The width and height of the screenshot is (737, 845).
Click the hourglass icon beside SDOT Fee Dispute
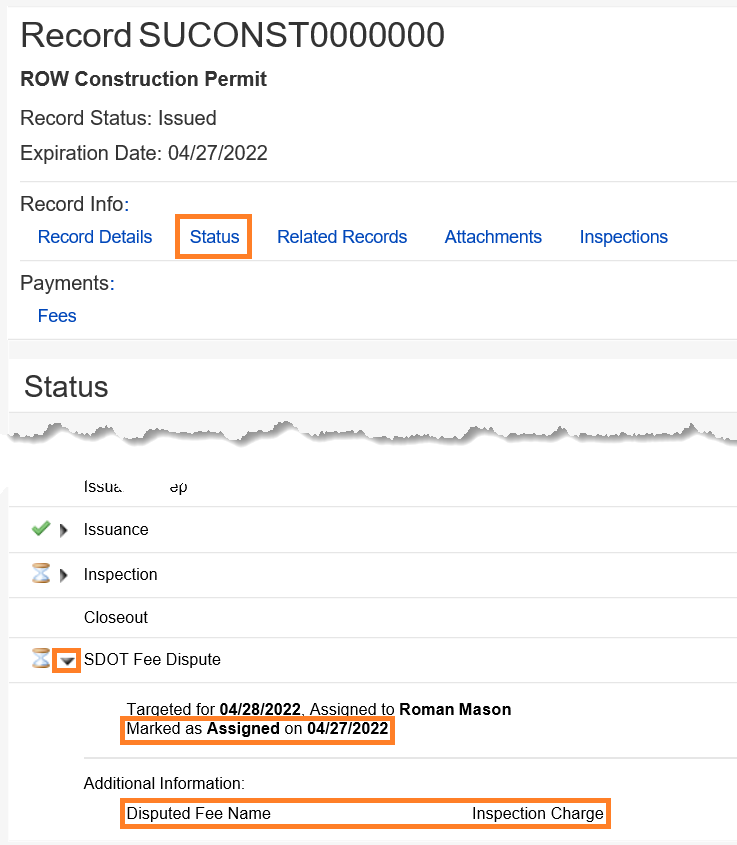click(x=41, y=659)
